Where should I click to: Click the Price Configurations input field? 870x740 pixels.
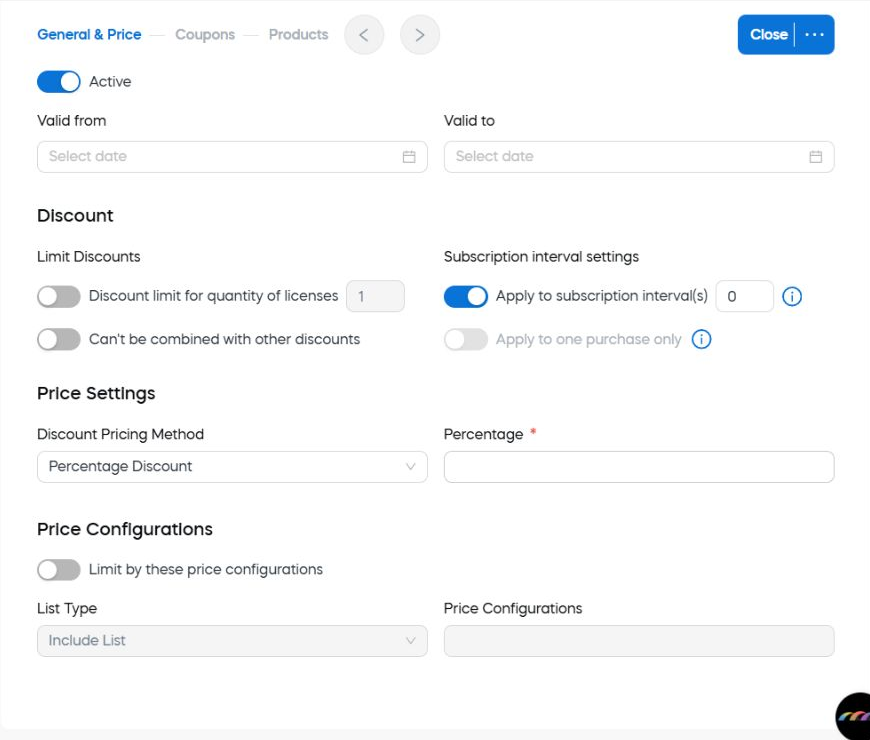pyautogui.click(x=639, y=641)
